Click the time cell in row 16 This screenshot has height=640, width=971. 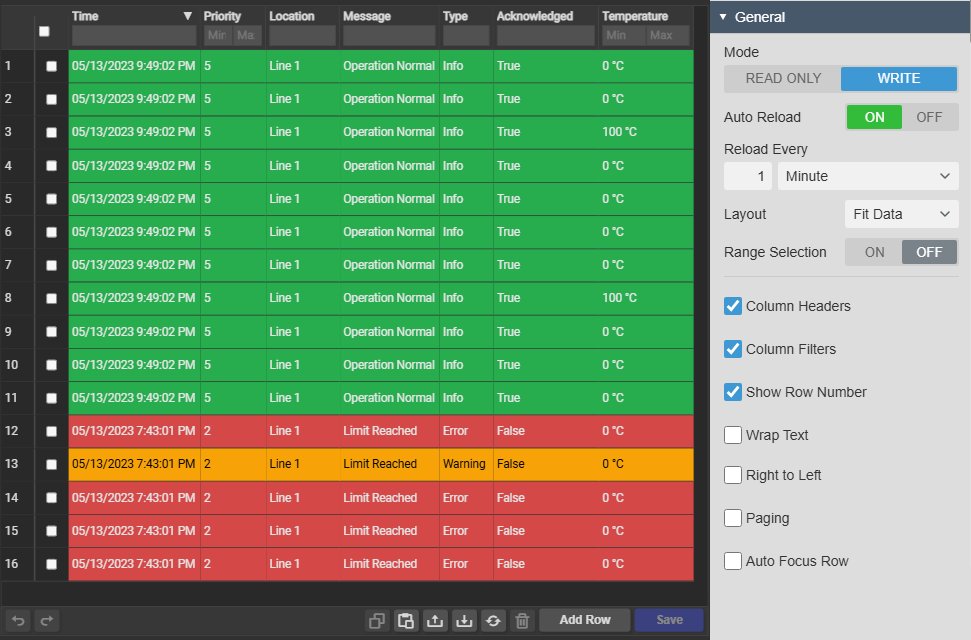click(x=134, y=564)
